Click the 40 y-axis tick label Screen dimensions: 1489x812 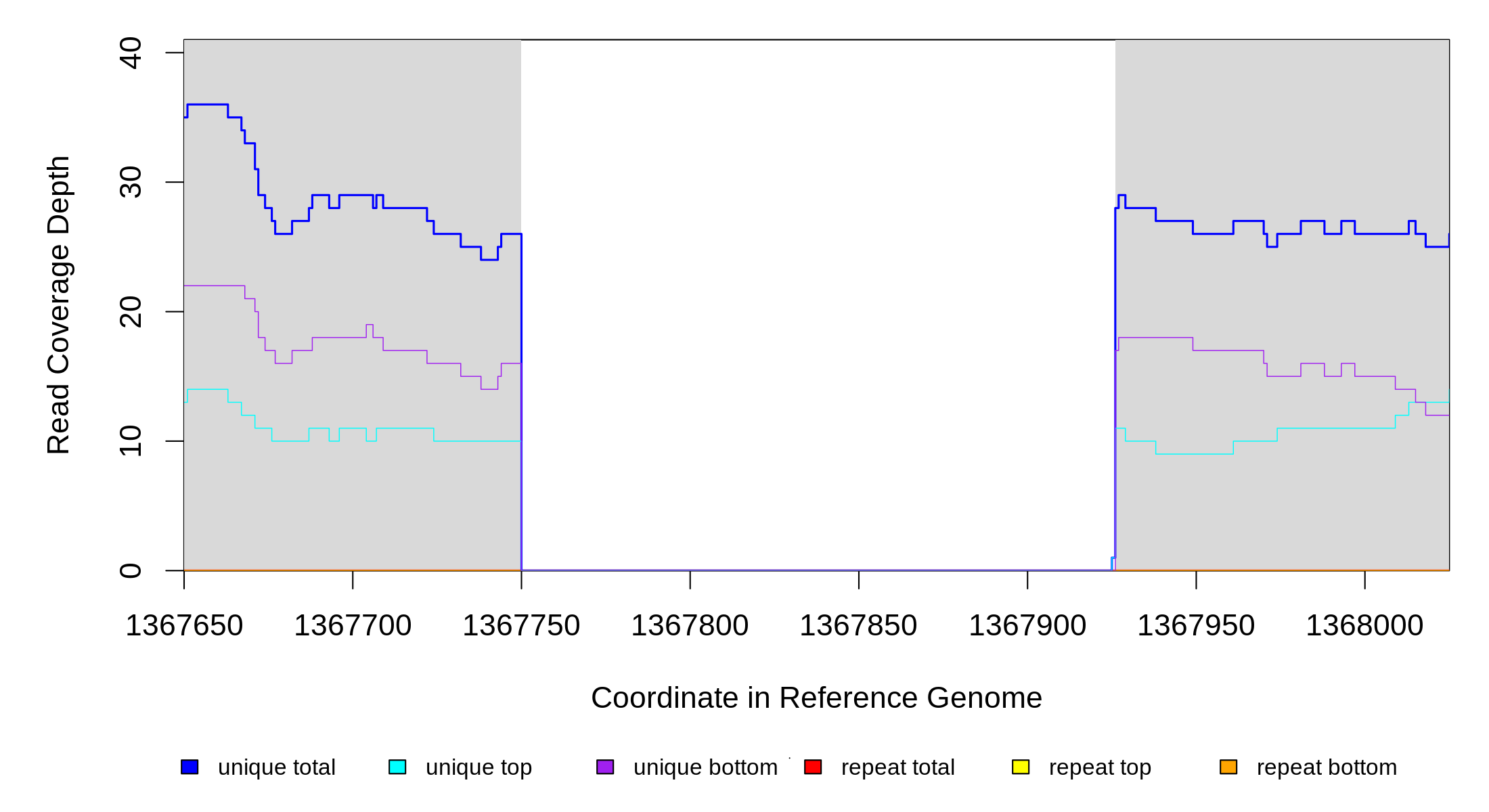131,53
